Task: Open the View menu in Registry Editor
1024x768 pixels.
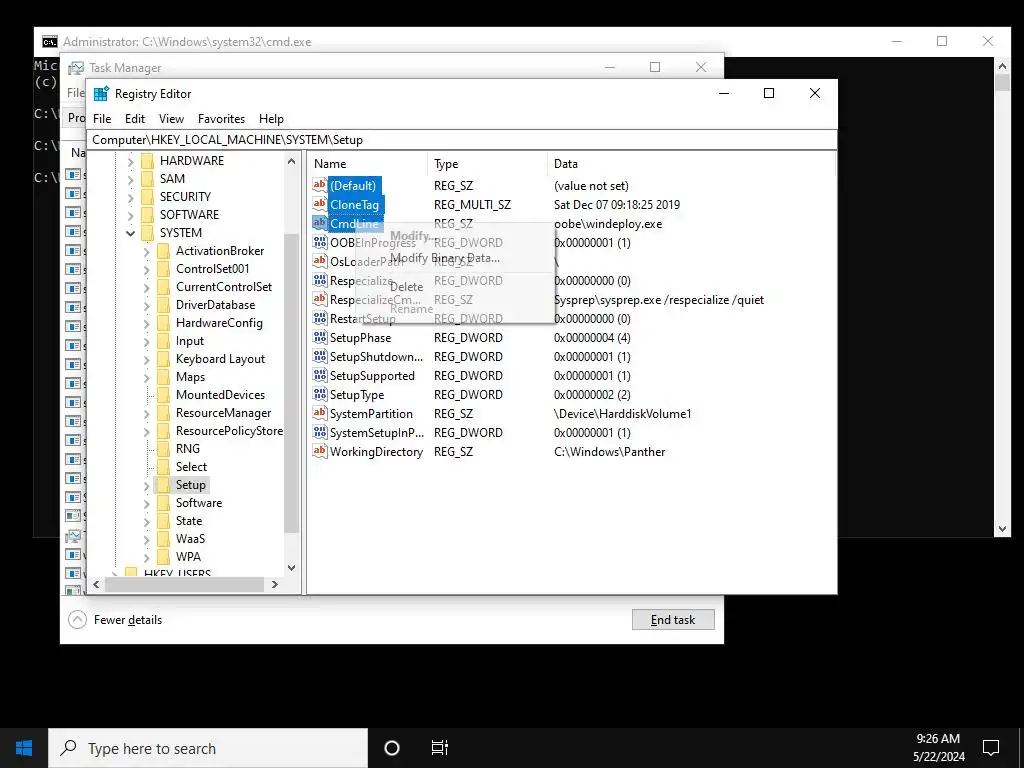Action: pyautogui.click(x=171, y=119)
